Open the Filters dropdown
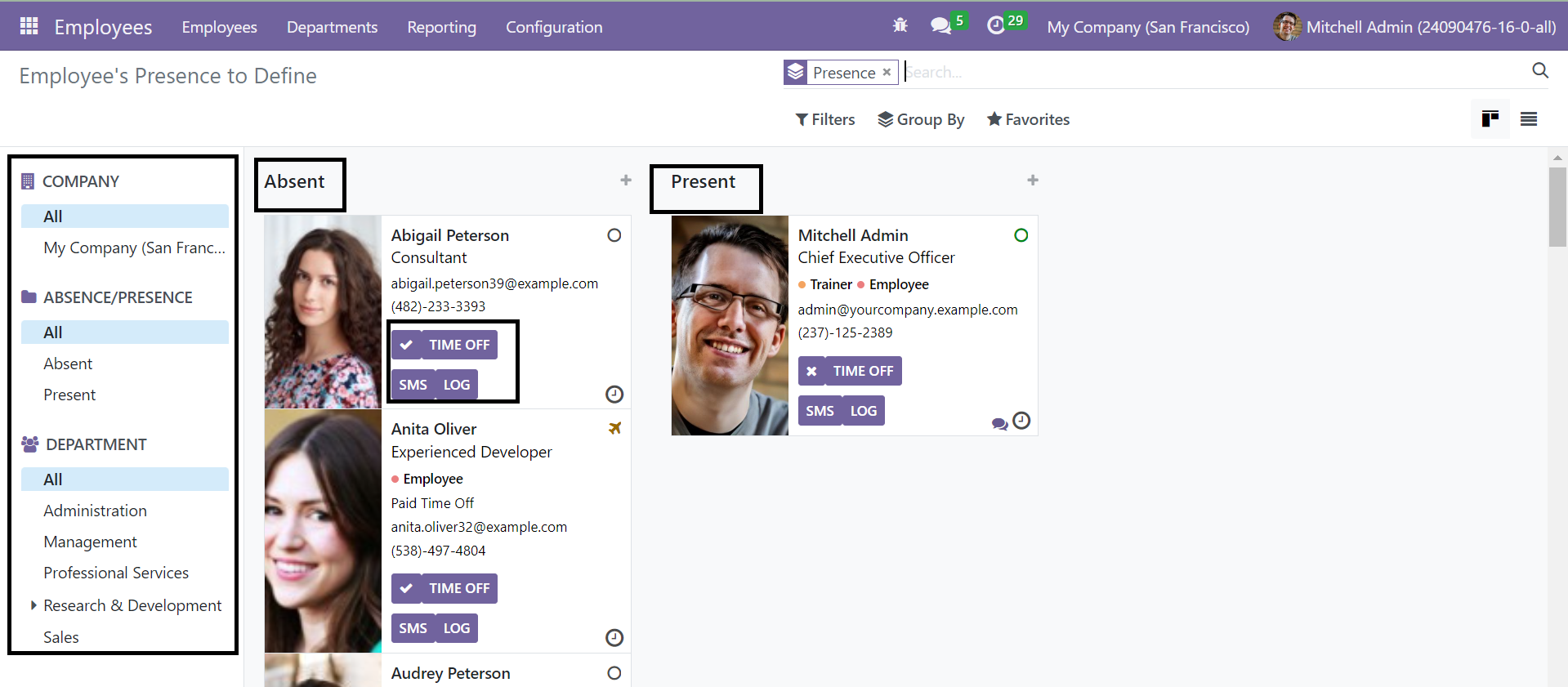The image size is (1568, 687). tap(825, 119)
